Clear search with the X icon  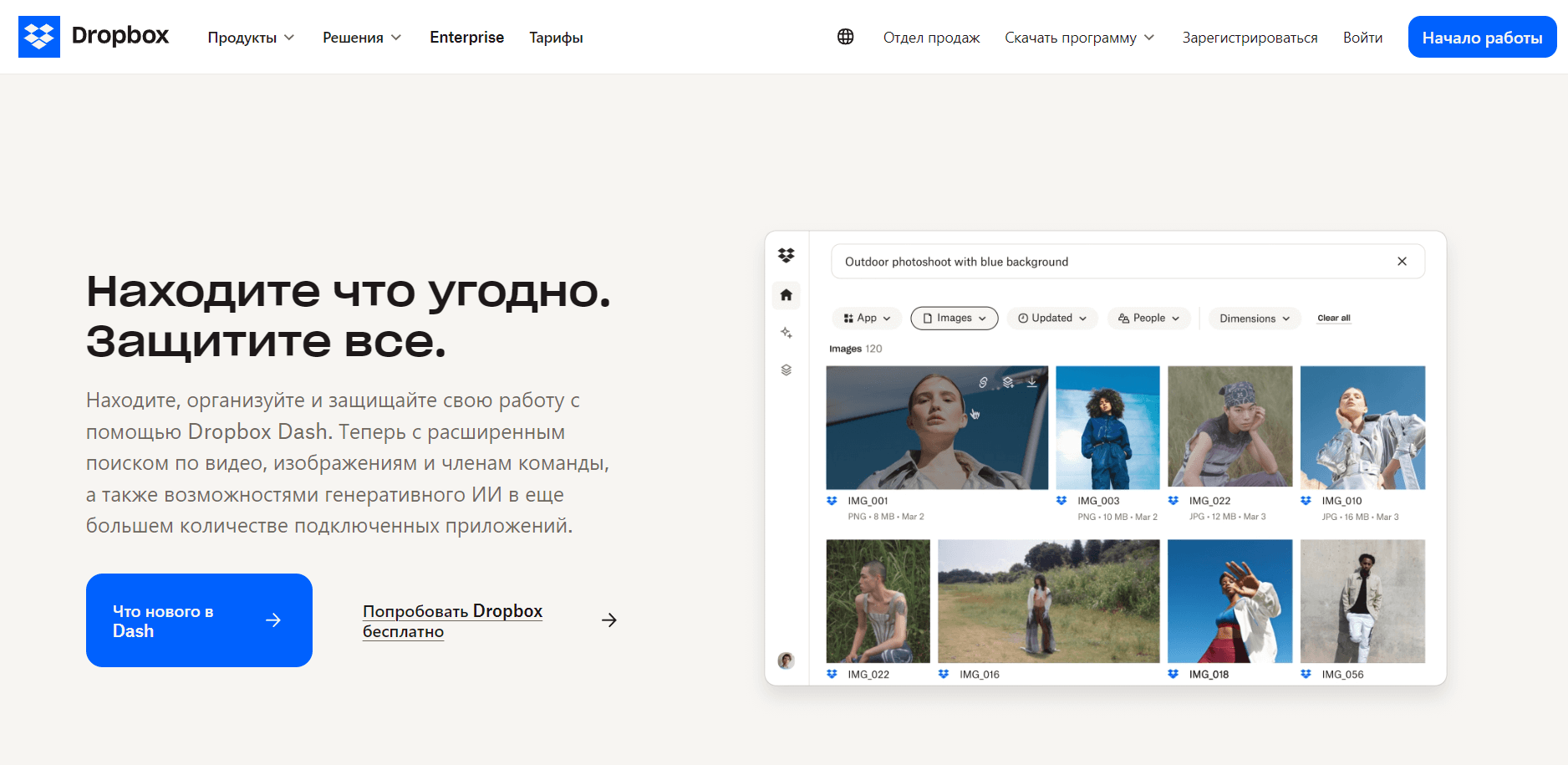point(1402,262)
